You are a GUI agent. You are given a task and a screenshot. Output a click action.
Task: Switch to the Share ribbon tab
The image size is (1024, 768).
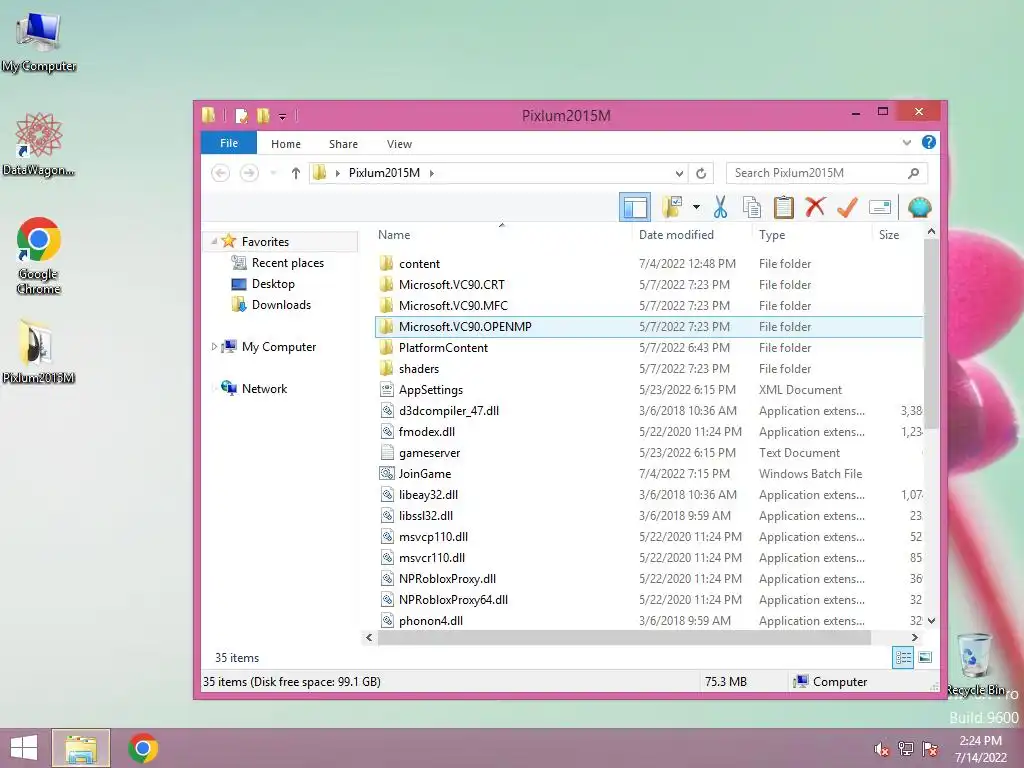[343, 144]
